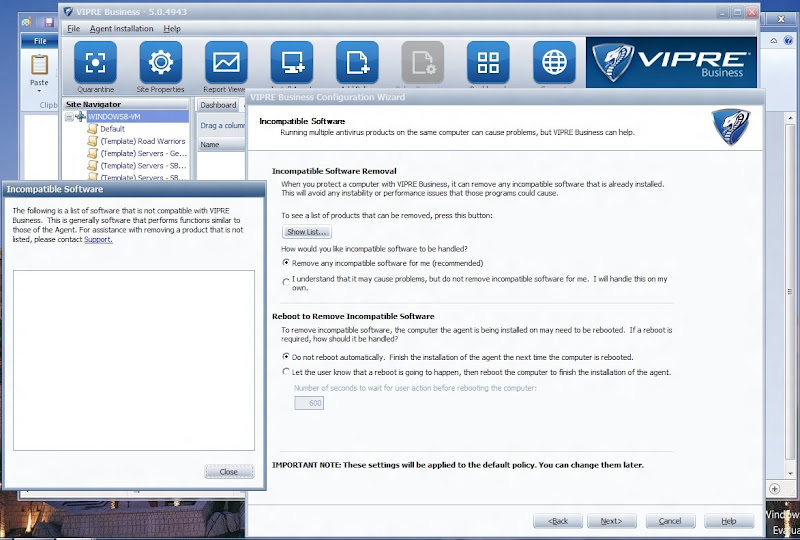The width and height of the screenshot is (800, 540).
Task: Launch the Report Viewer icon
Action: click(226, 62)
